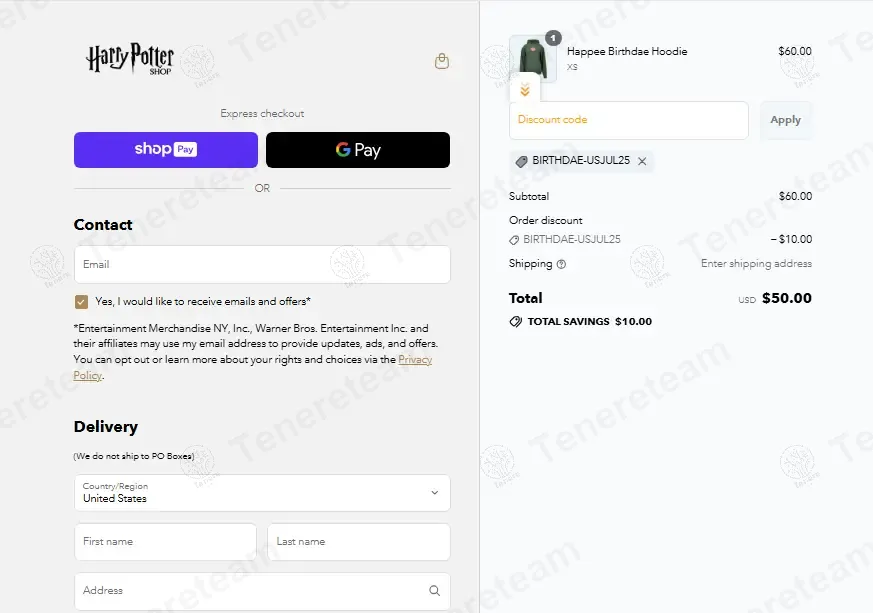
Task: Uncheck the receive emails and offers checkbox
Action: click(x=81, y=302)
